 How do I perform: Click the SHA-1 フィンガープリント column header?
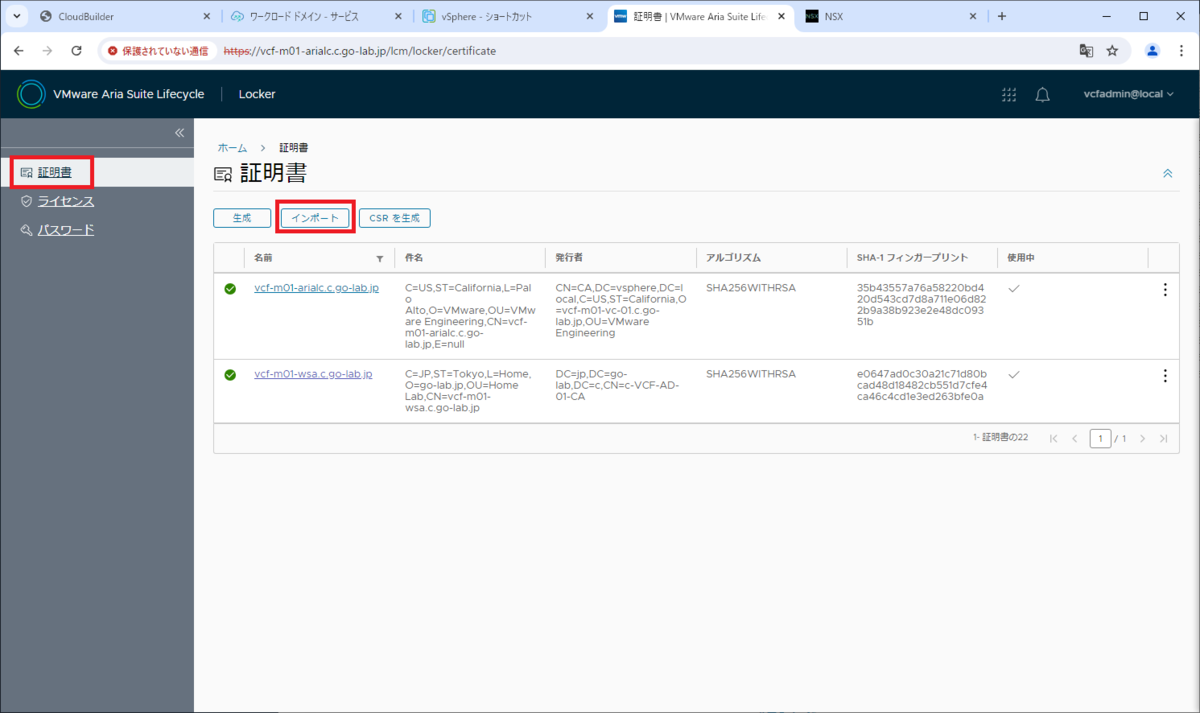click(x=912, y=258)
